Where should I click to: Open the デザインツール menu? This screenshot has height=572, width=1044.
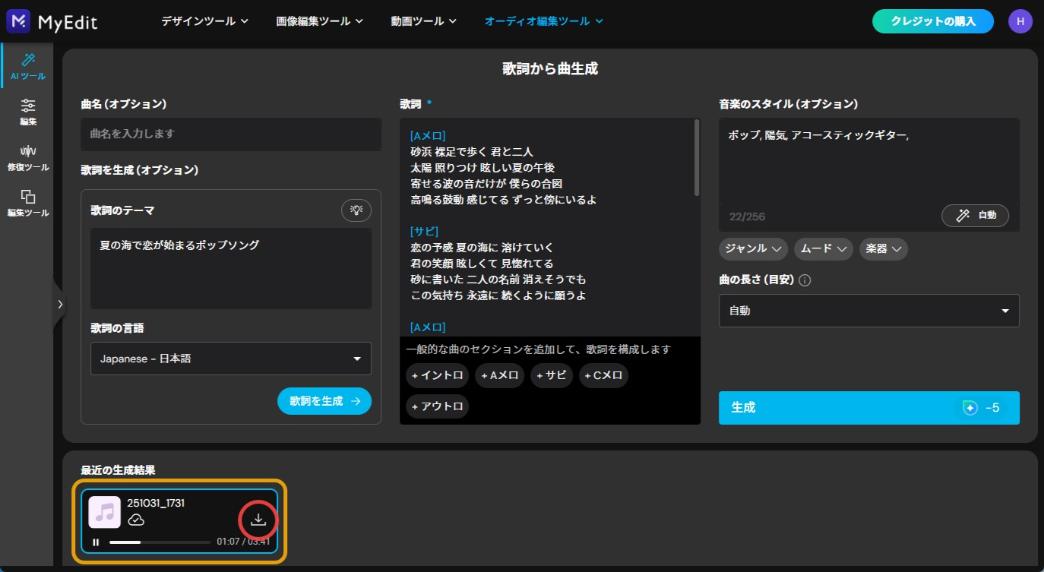point(204,21)
